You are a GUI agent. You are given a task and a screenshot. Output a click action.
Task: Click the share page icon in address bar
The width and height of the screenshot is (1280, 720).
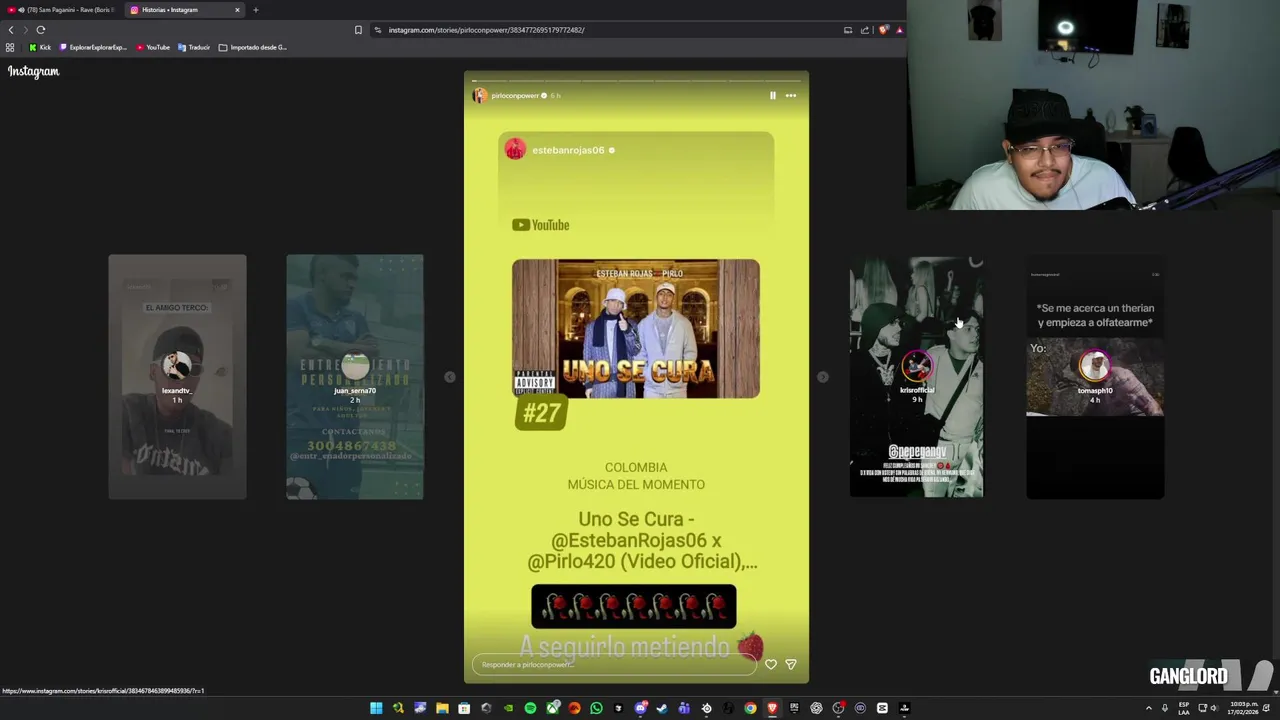pos(865,30)
